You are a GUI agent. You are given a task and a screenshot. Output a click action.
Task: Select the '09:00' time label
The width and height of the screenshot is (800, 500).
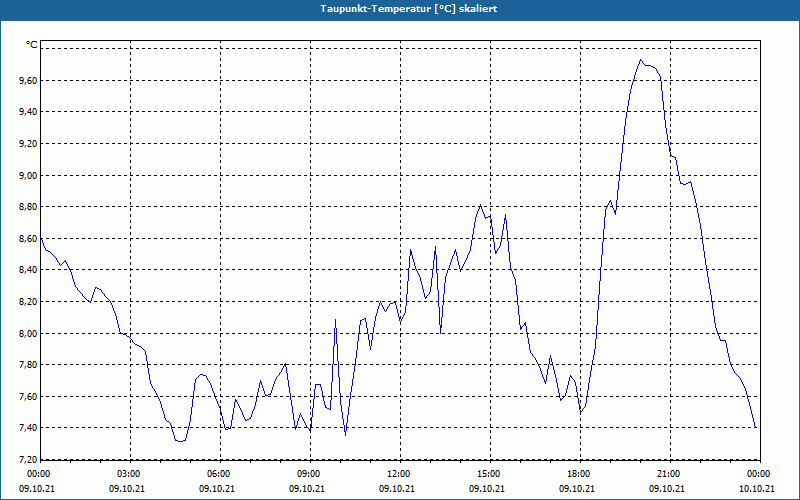pos(307,474)
